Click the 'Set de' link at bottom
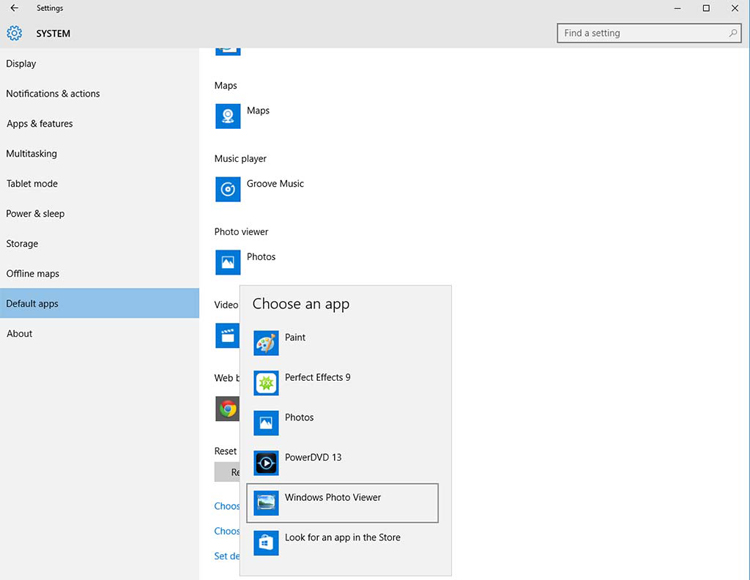Viewport: 750px width, 580px height. point(227,556)
